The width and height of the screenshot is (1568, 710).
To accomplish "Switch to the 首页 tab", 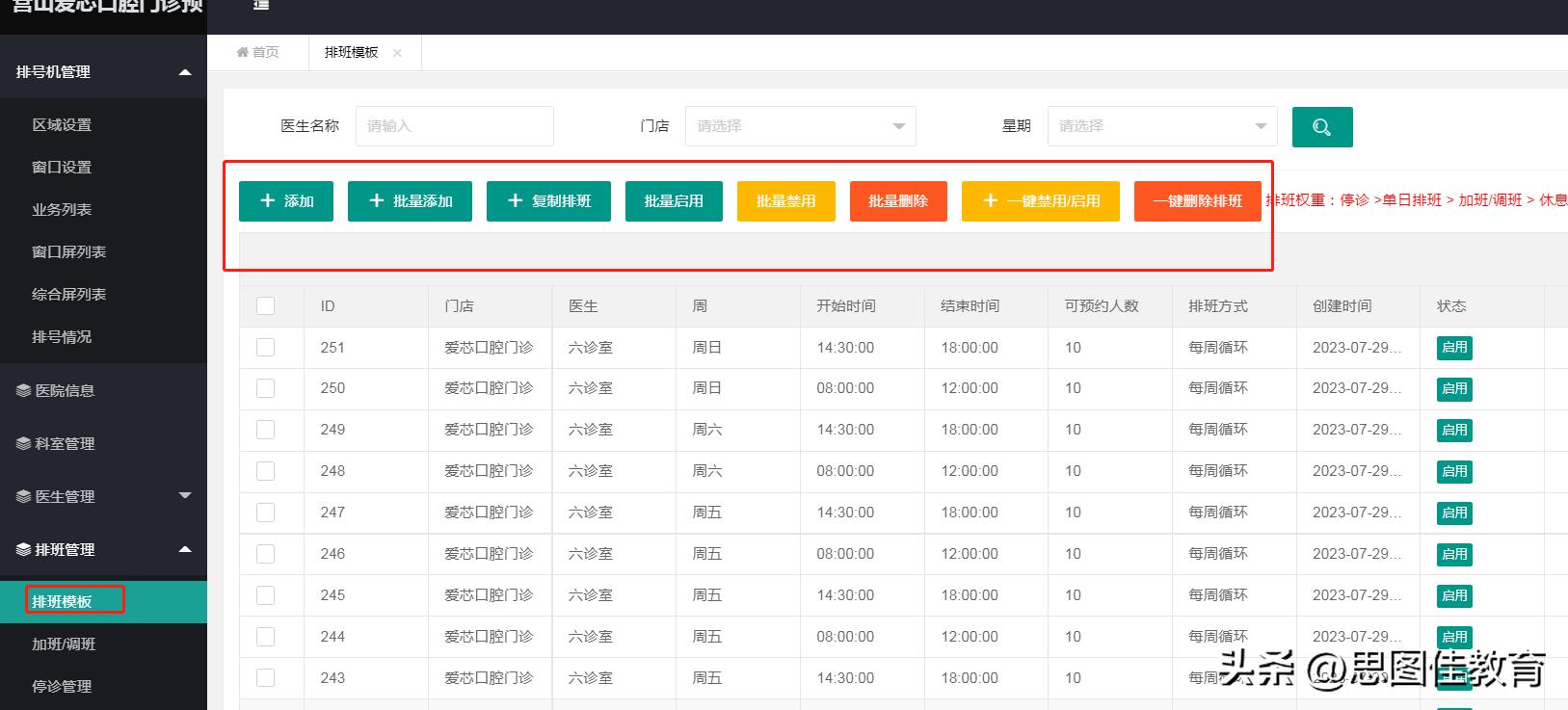I will coord(258,52).
